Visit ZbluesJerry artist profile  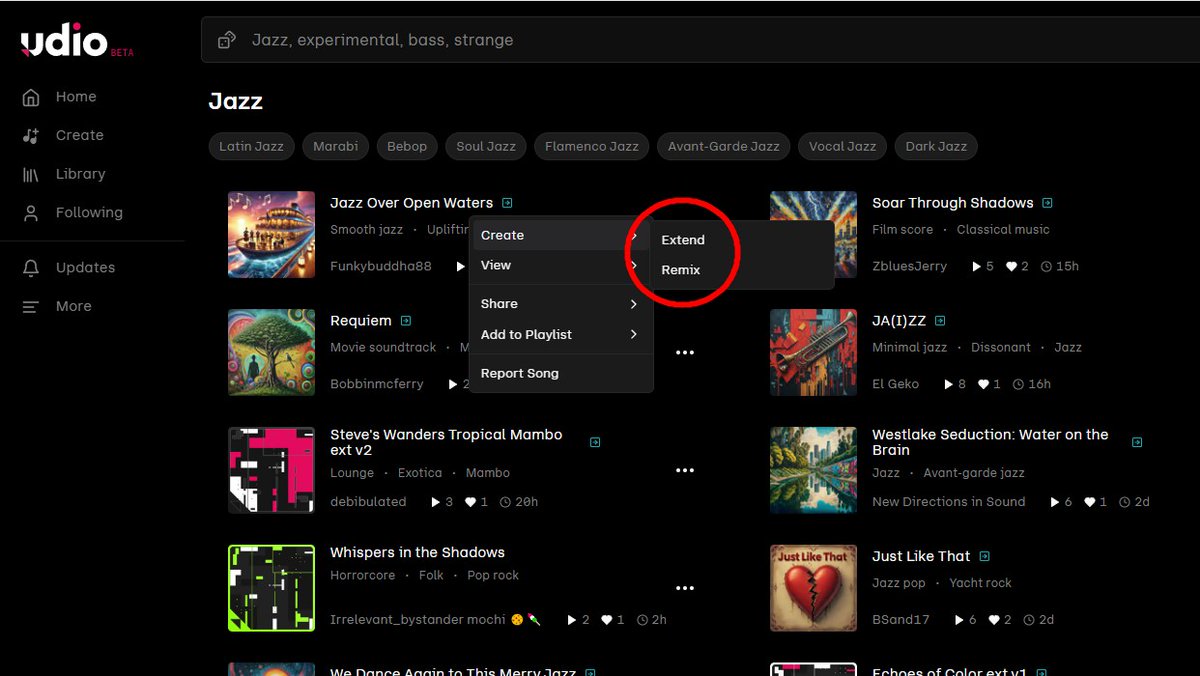(x=909, y=266)
